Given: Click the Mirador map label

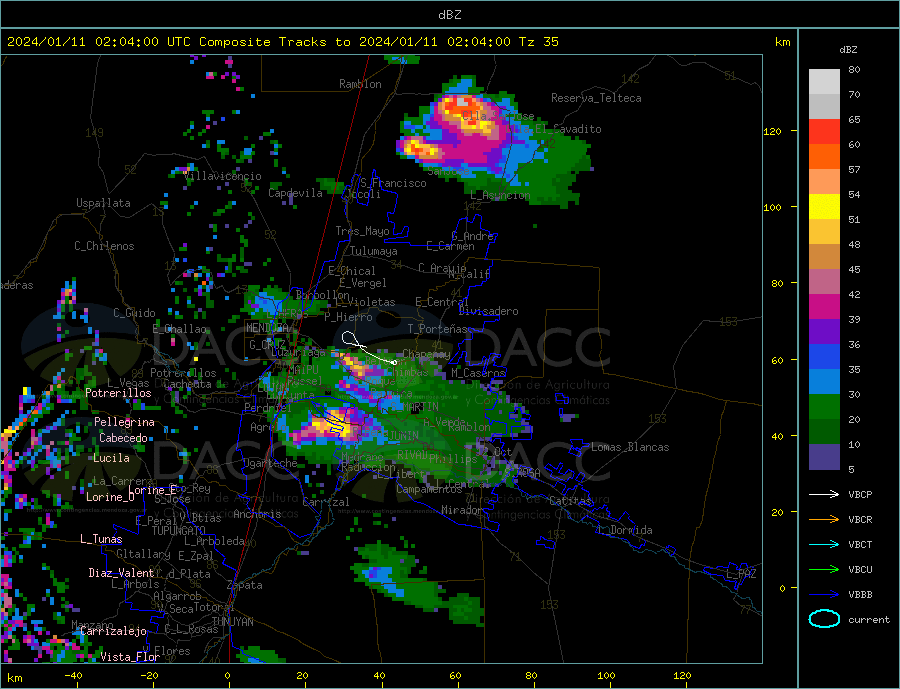Looking at the screenshot, I should (462, 510).
